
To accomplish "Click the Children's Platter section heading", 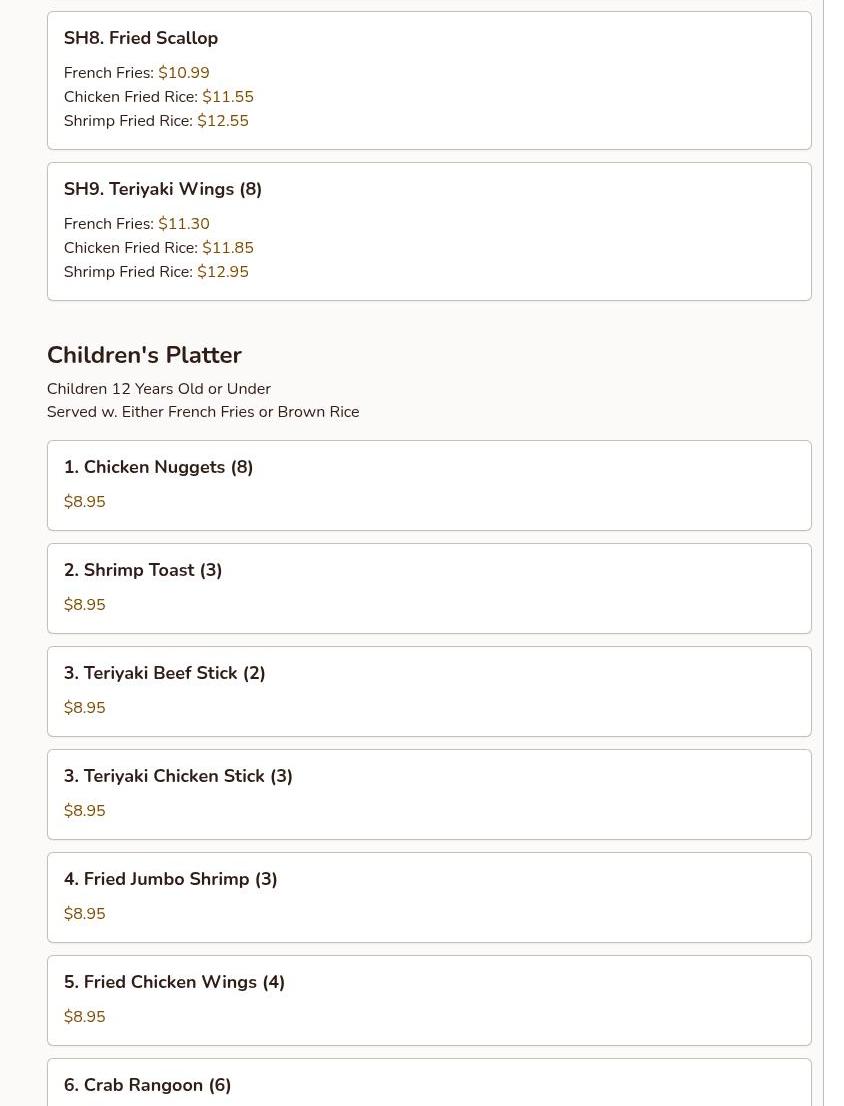I will click(x=144, y=355).
